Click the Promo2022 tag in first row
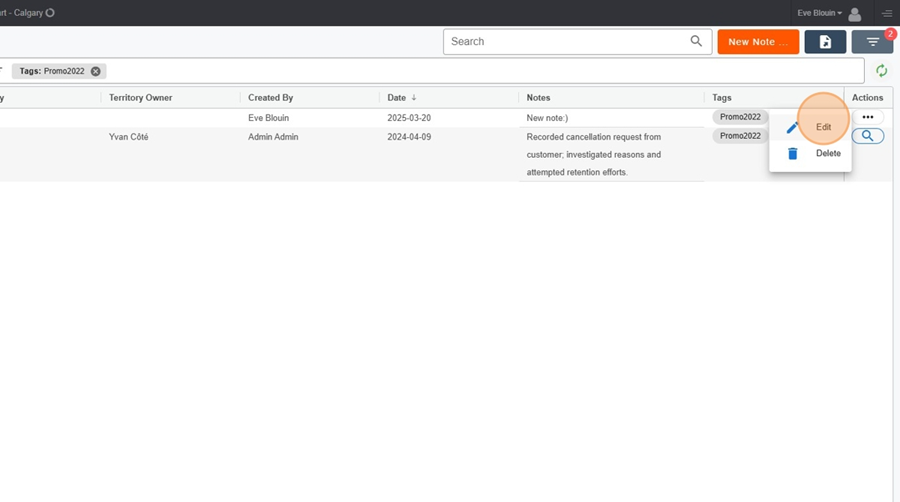Image resolution: width=900 pixels, height=502 pixels. (740, 117)
